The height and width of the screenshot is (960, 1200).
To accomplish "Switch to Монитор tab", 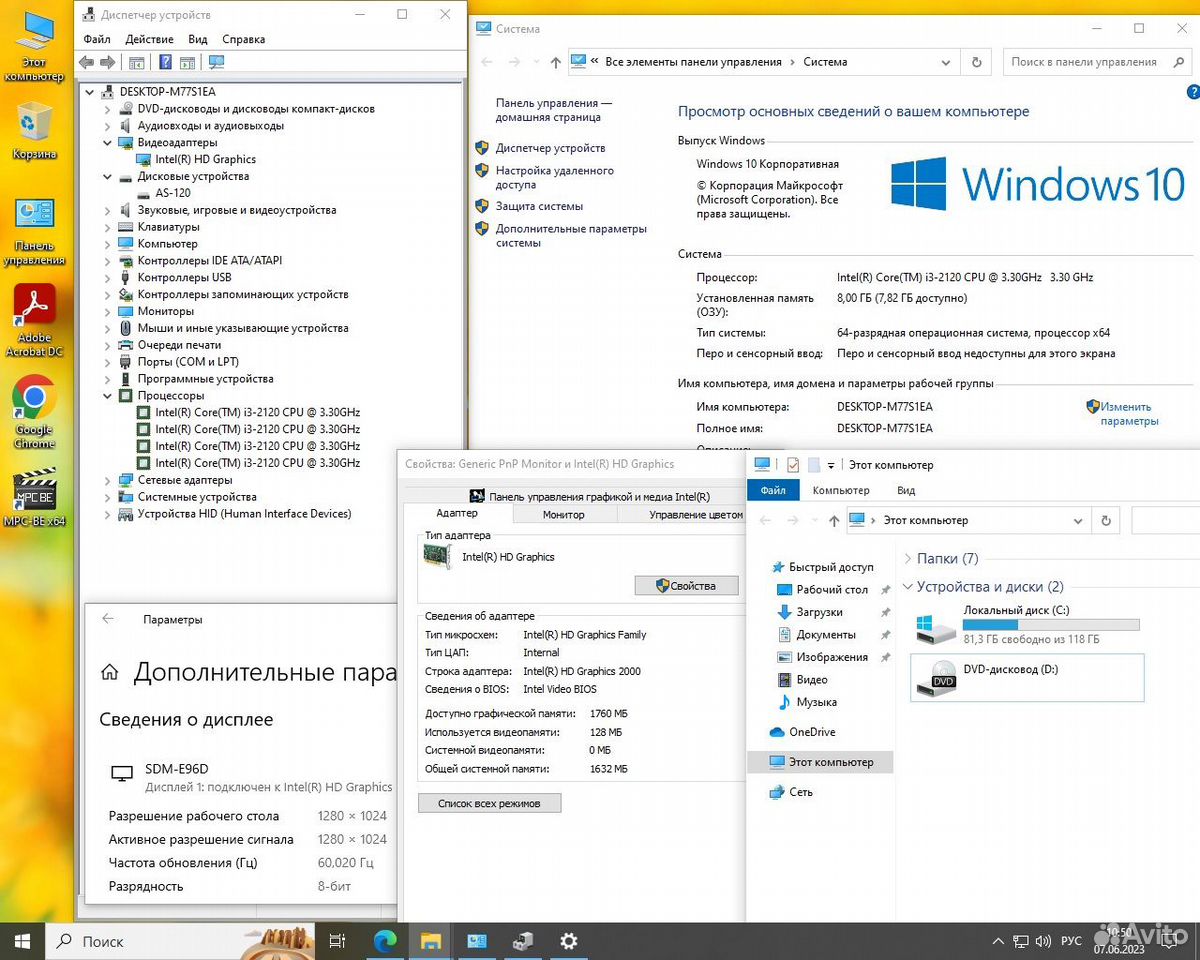I will (x=564, y=514).
